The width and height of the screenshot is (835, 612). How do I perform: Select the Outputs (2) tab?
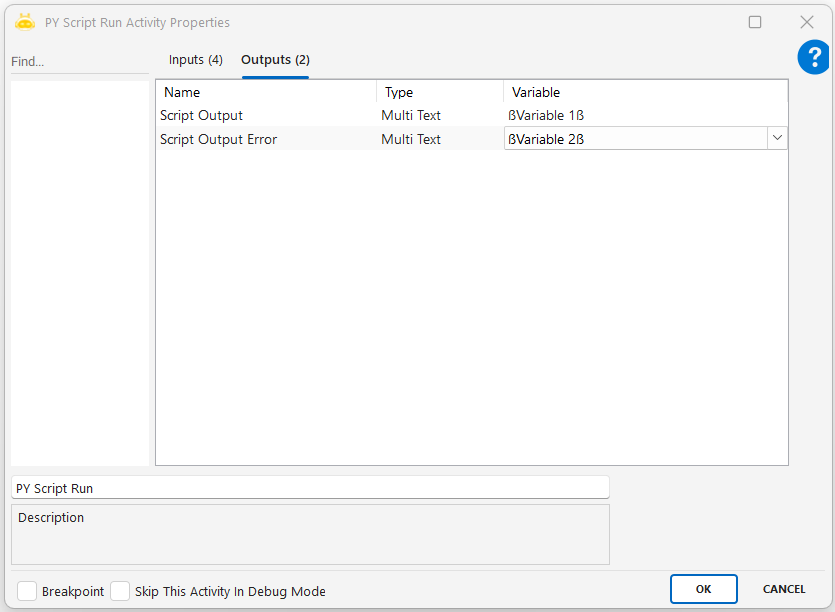pyautogui.click(x=275, y=60)
